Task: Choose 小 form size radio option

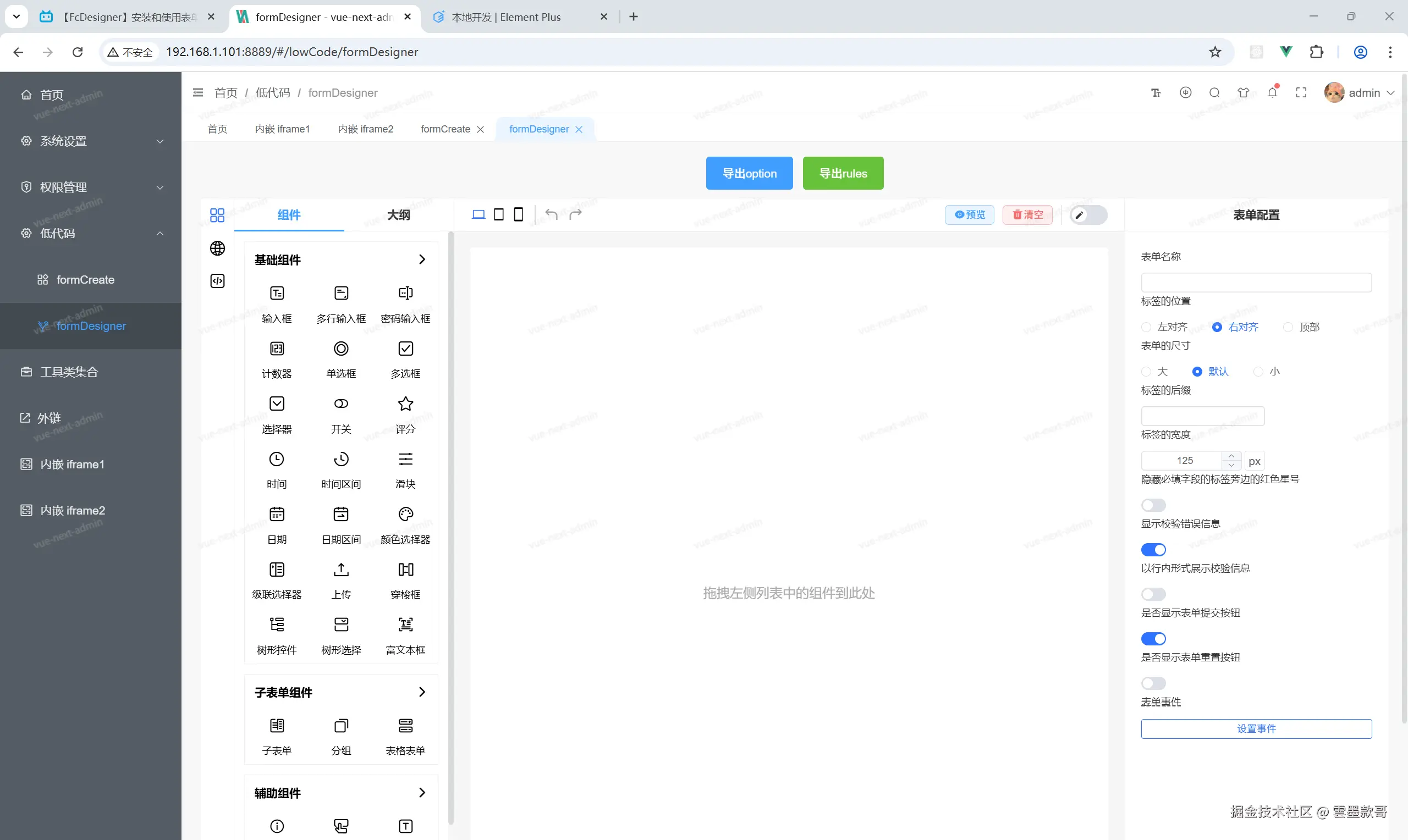Action: (x=1258, y=371)
